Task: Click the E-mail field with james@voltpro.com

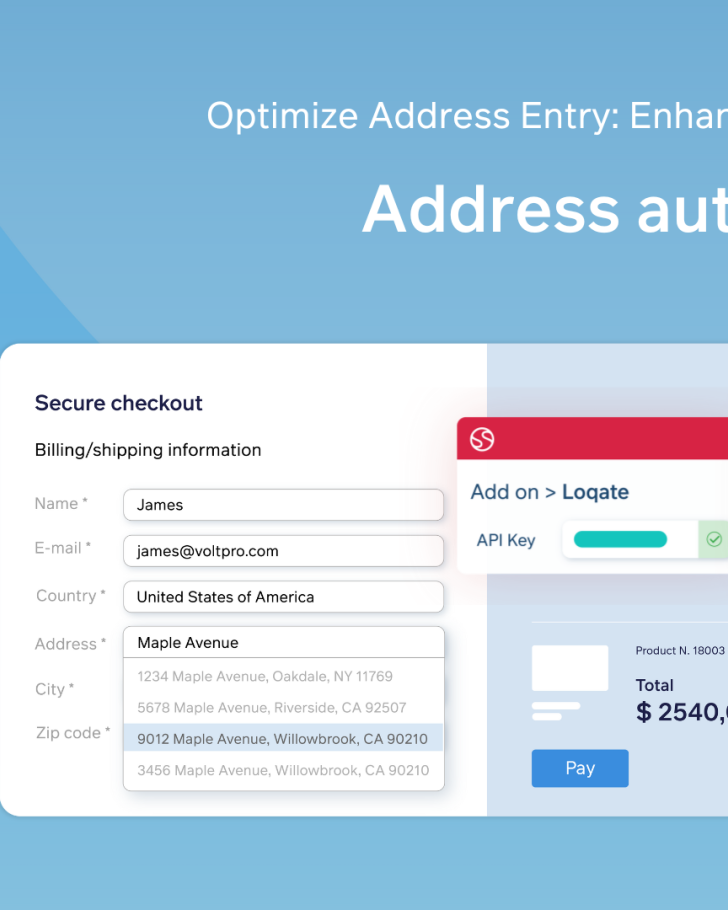Action: point(283,551)
